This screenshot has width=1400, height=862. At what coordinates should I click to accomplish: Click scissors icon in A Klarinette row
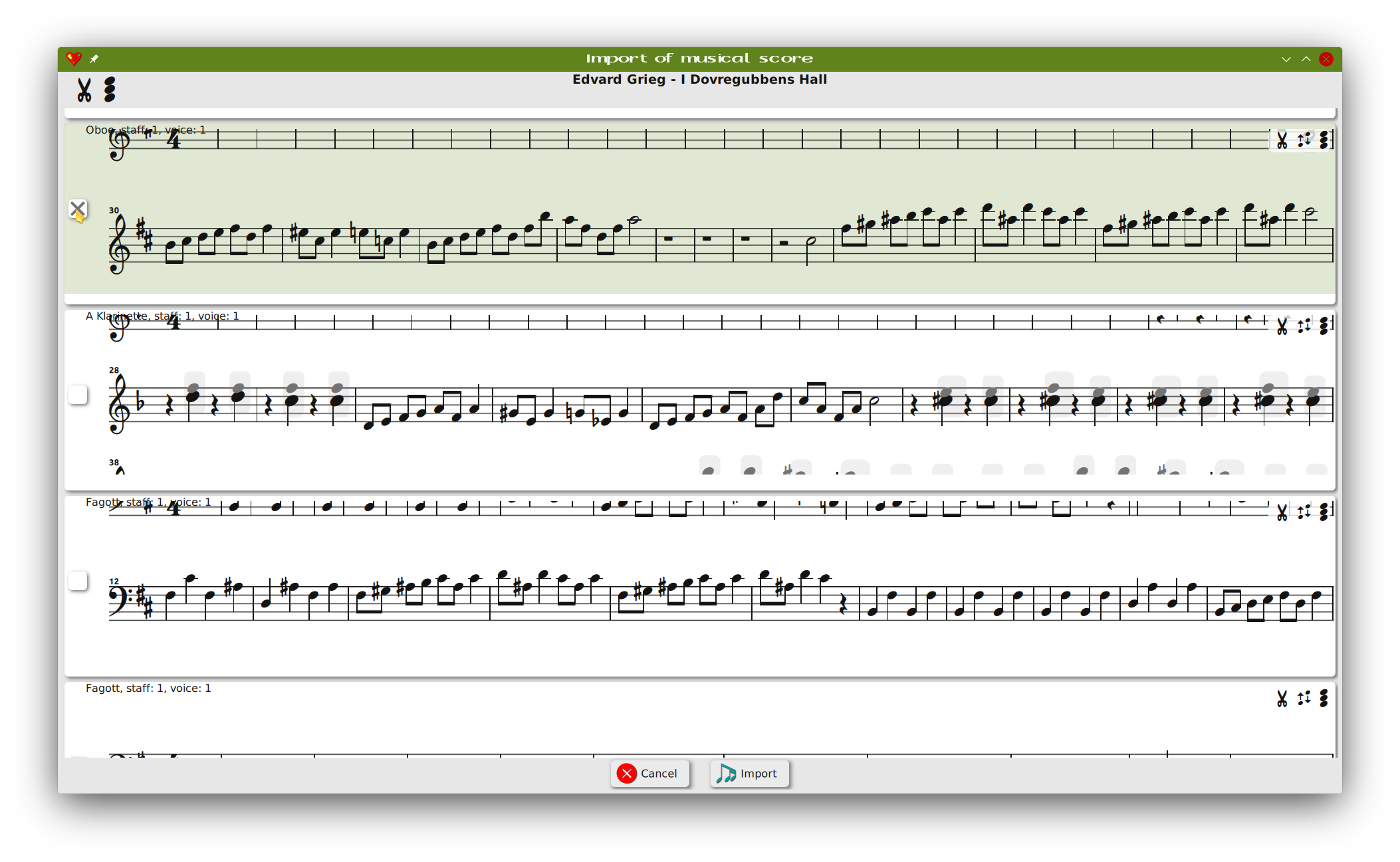pyautogui.click(x=1282, y=326)
